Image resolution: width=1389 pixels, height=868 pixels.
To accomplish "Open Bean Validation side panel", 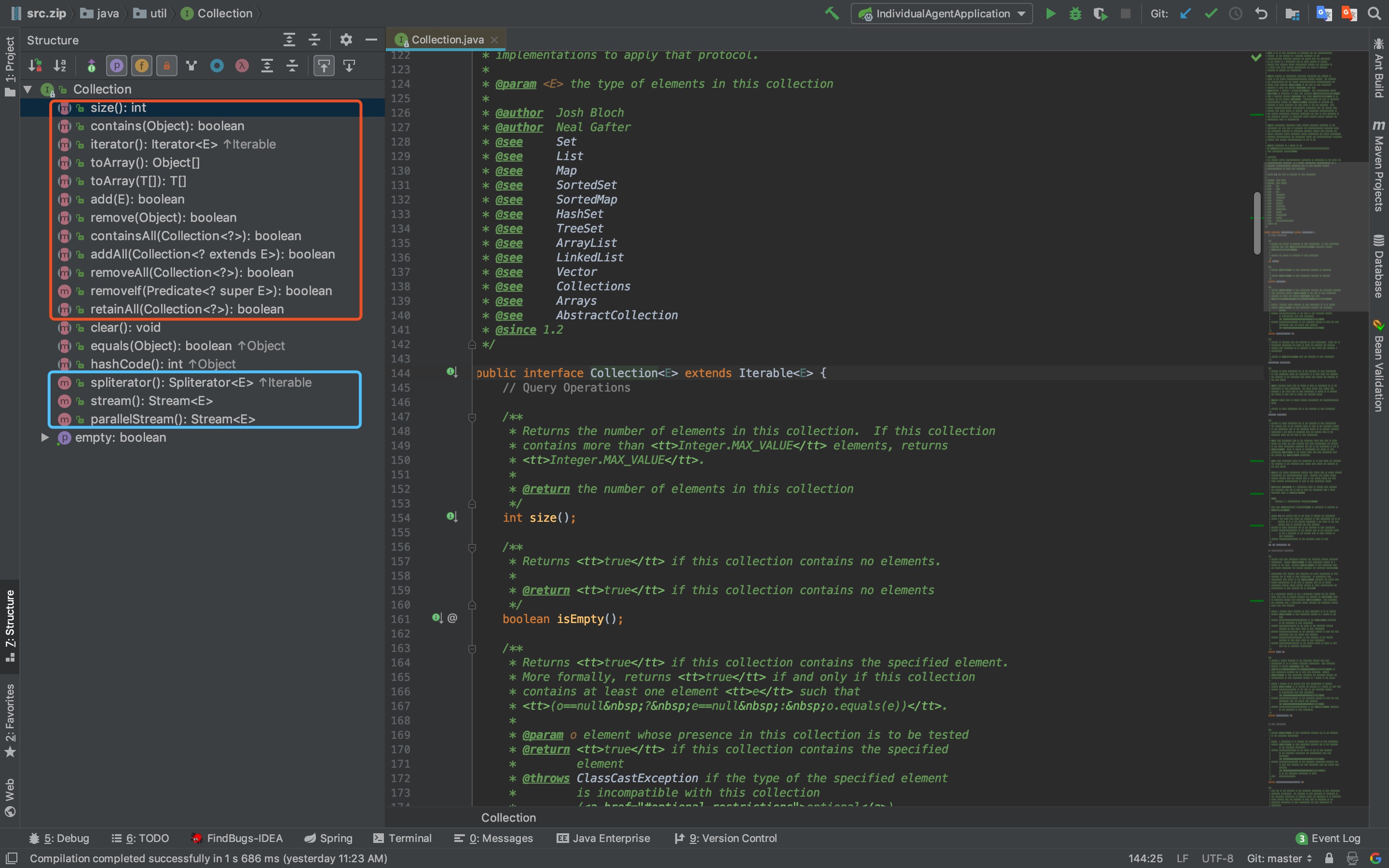I will coord(1379,366).
